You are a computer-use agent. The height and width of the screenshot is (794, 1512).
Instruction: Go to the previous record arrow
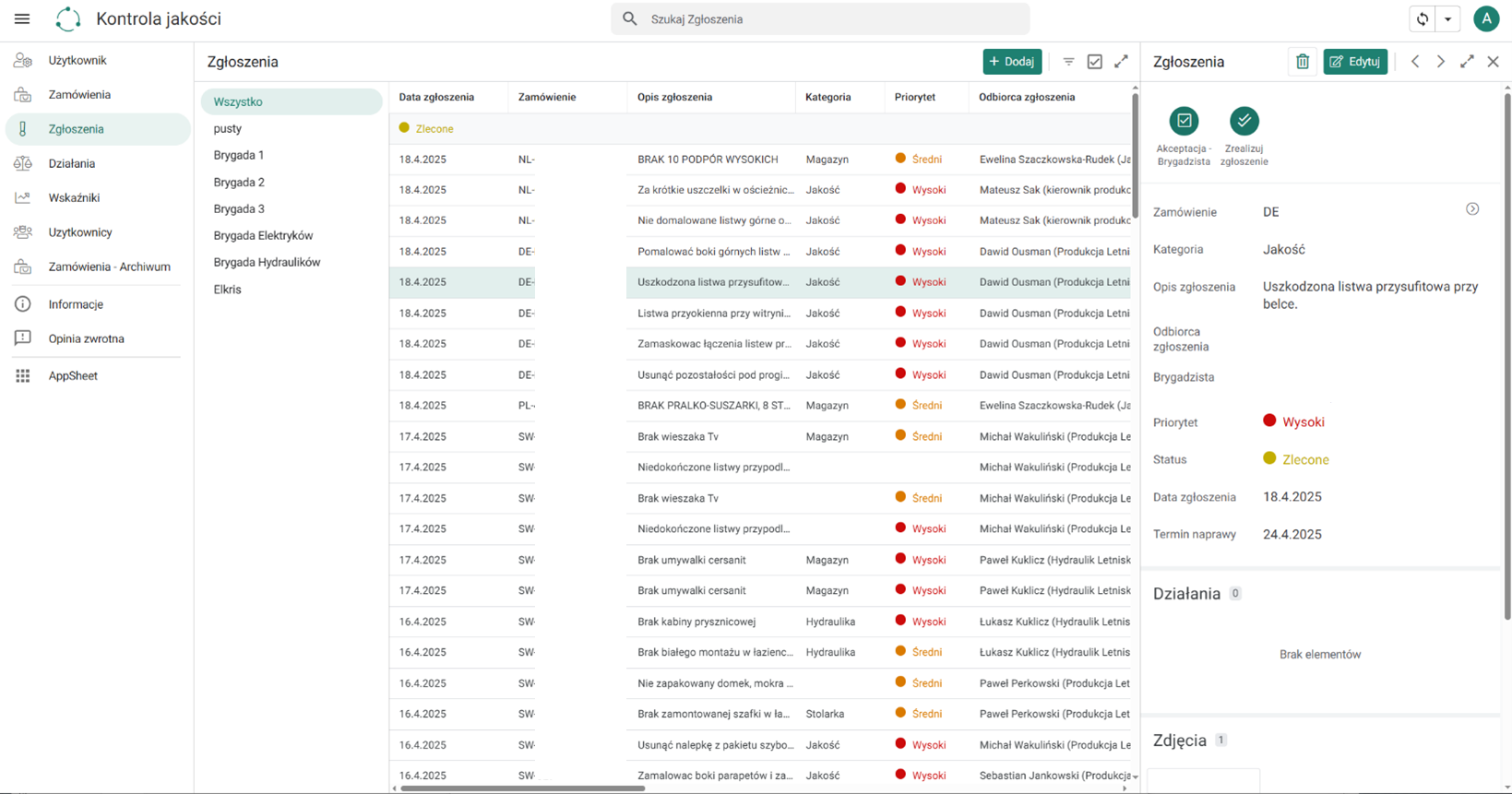[1415, 62]
